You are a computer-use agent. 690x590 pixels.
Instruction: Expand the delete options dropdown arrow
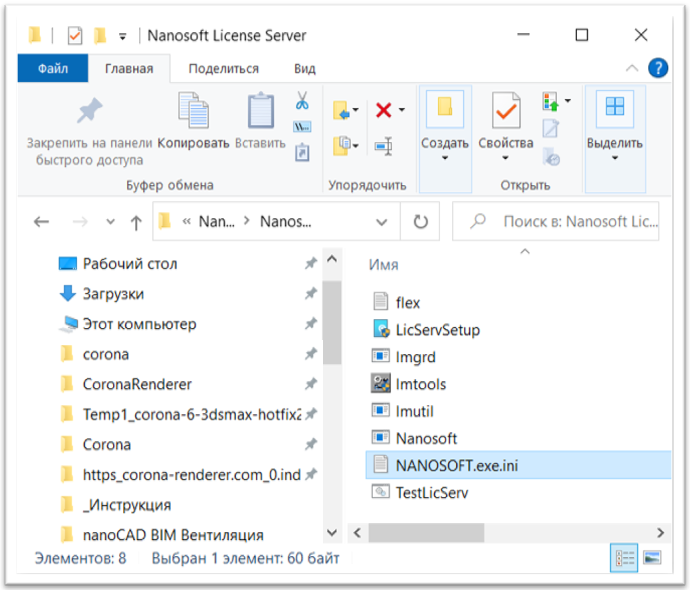402,110
